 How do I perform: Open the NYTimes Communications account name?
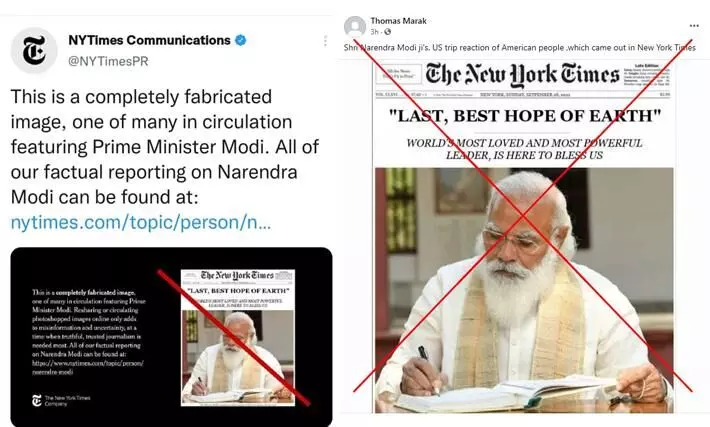(149, 40)
